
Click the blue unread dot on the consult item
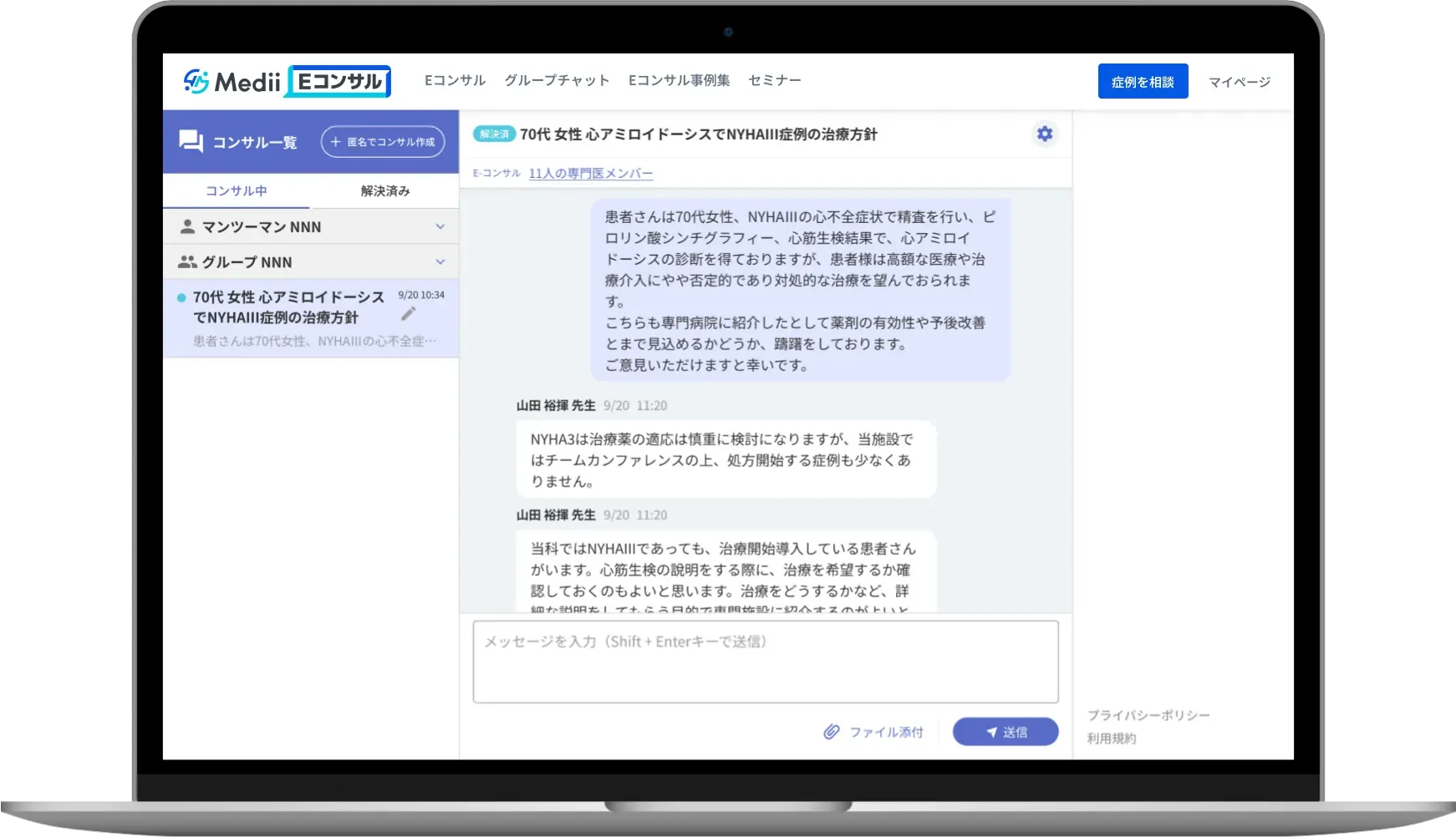[x=181, y=297]
